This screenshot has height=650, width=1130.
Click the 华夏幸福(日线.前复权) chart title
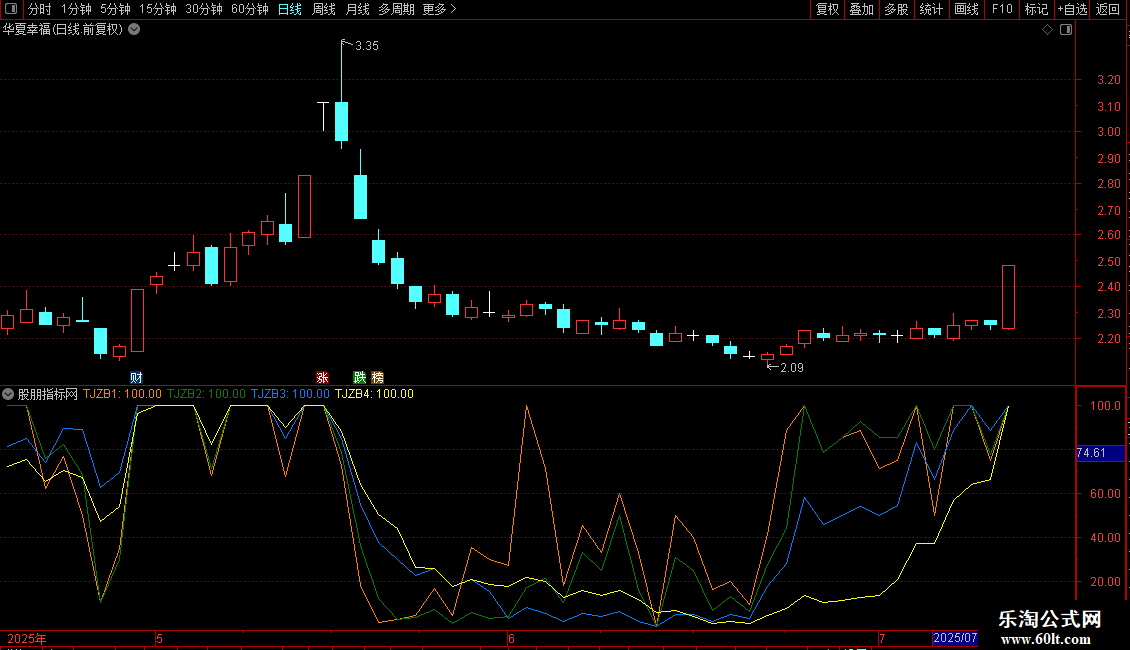[x=63, y=30]
